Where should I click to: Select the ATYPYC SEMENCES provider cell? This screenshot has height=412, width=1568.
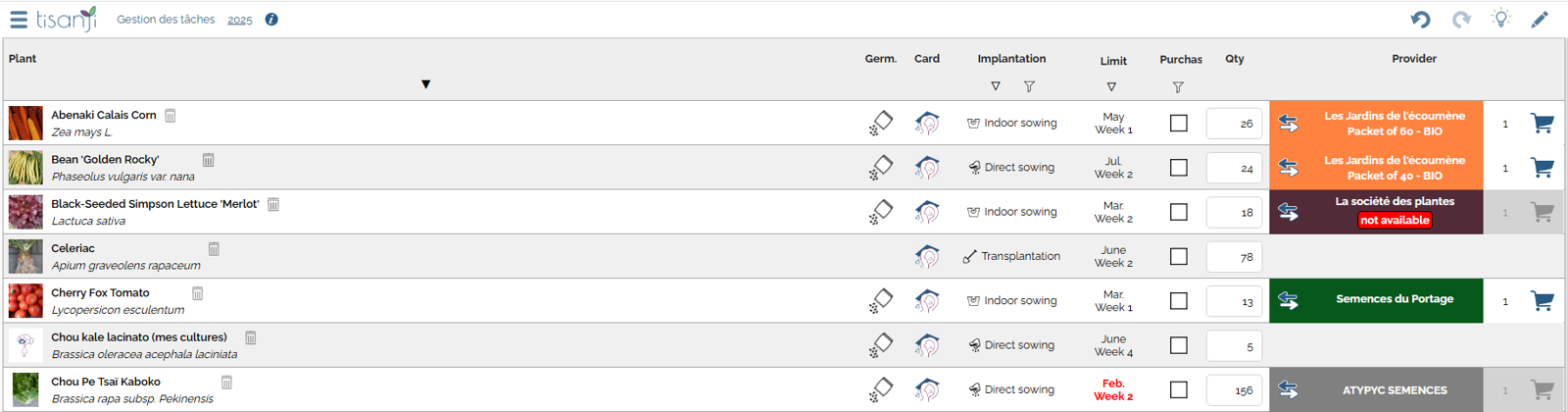tap(1394, 390)
